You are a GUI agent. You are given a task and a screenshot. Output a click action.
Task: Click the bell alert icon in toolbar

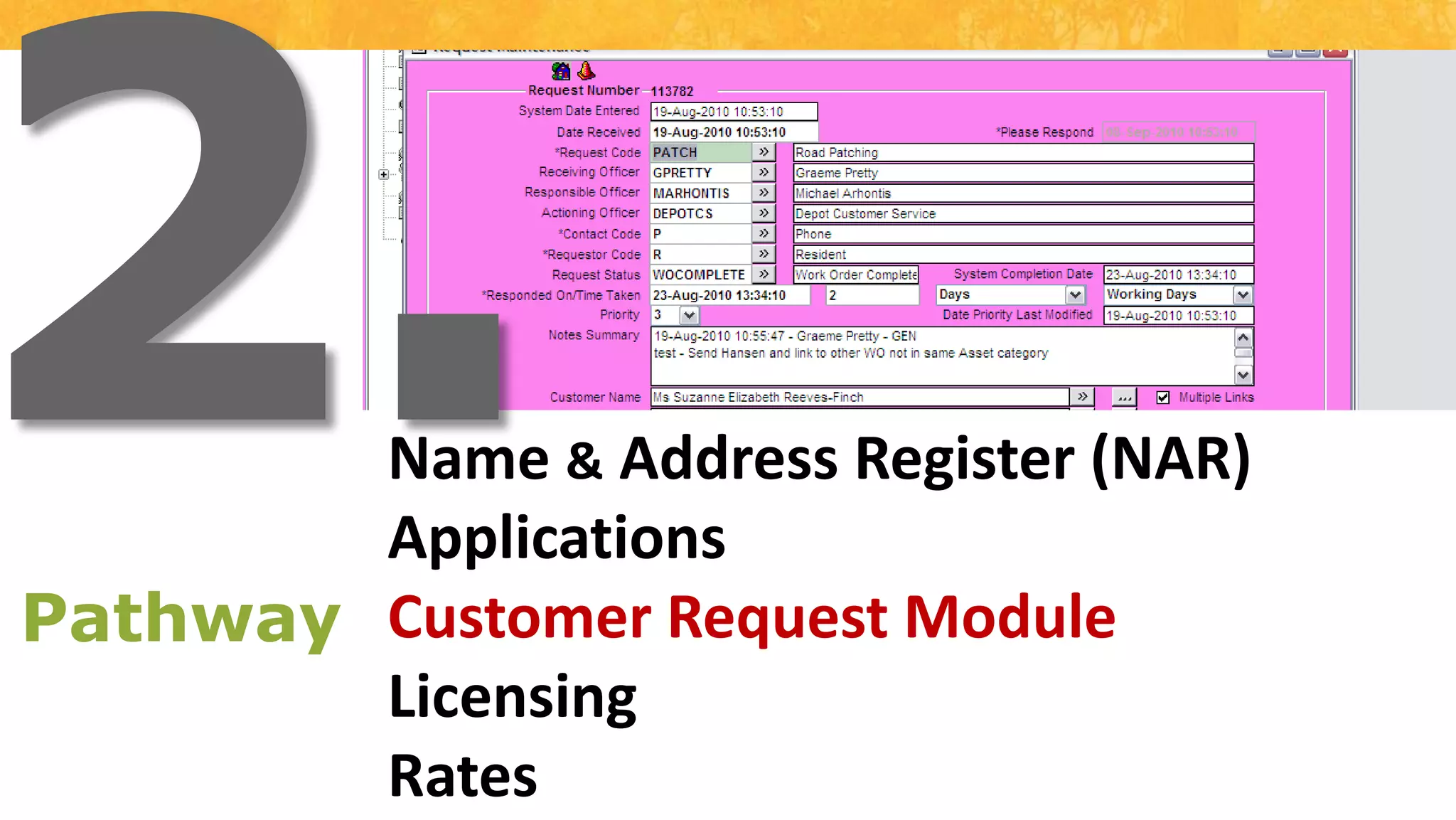click(x=587, y=70)
